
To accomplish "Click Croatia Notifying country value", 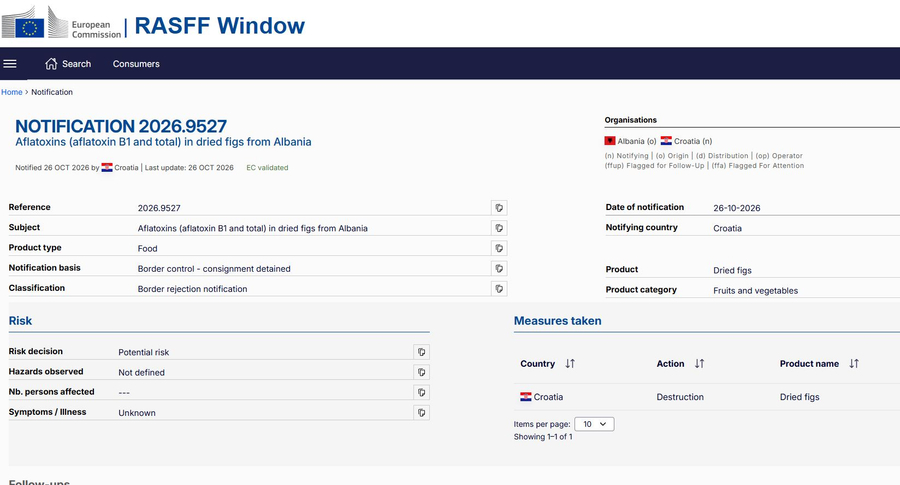I will click(x=727, y=228).
